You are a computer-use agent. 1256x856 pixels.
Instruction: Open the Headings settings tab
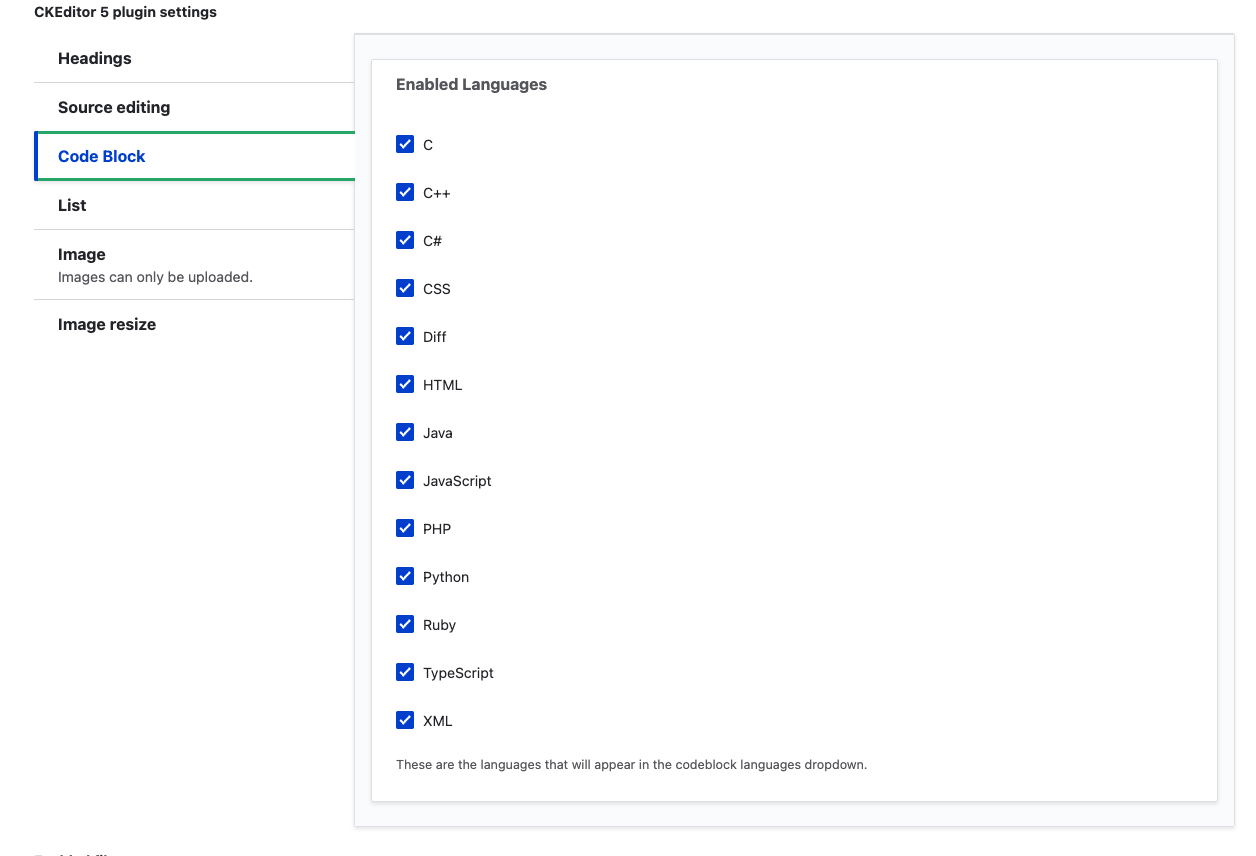click(95, 58)
